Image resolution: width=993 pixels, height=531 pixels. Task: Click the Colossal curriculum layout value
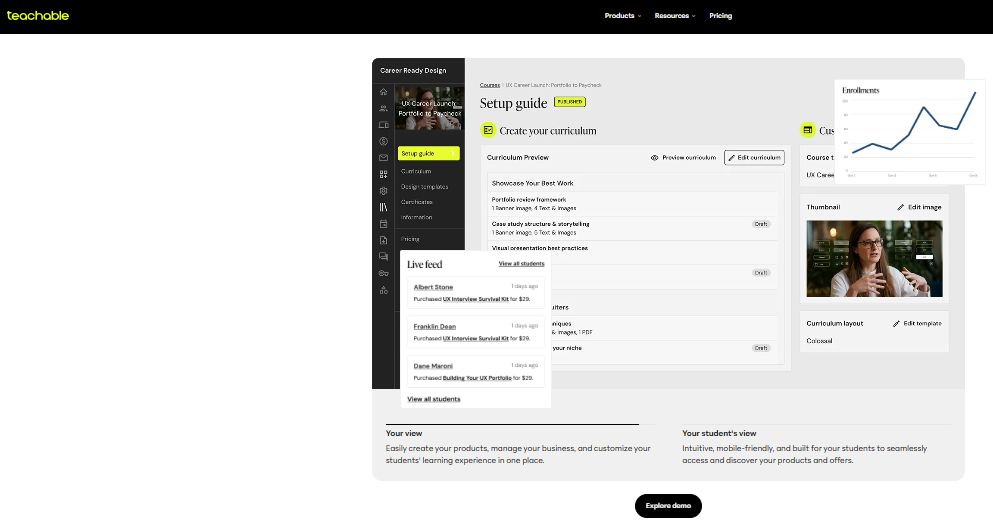(819, 341)
